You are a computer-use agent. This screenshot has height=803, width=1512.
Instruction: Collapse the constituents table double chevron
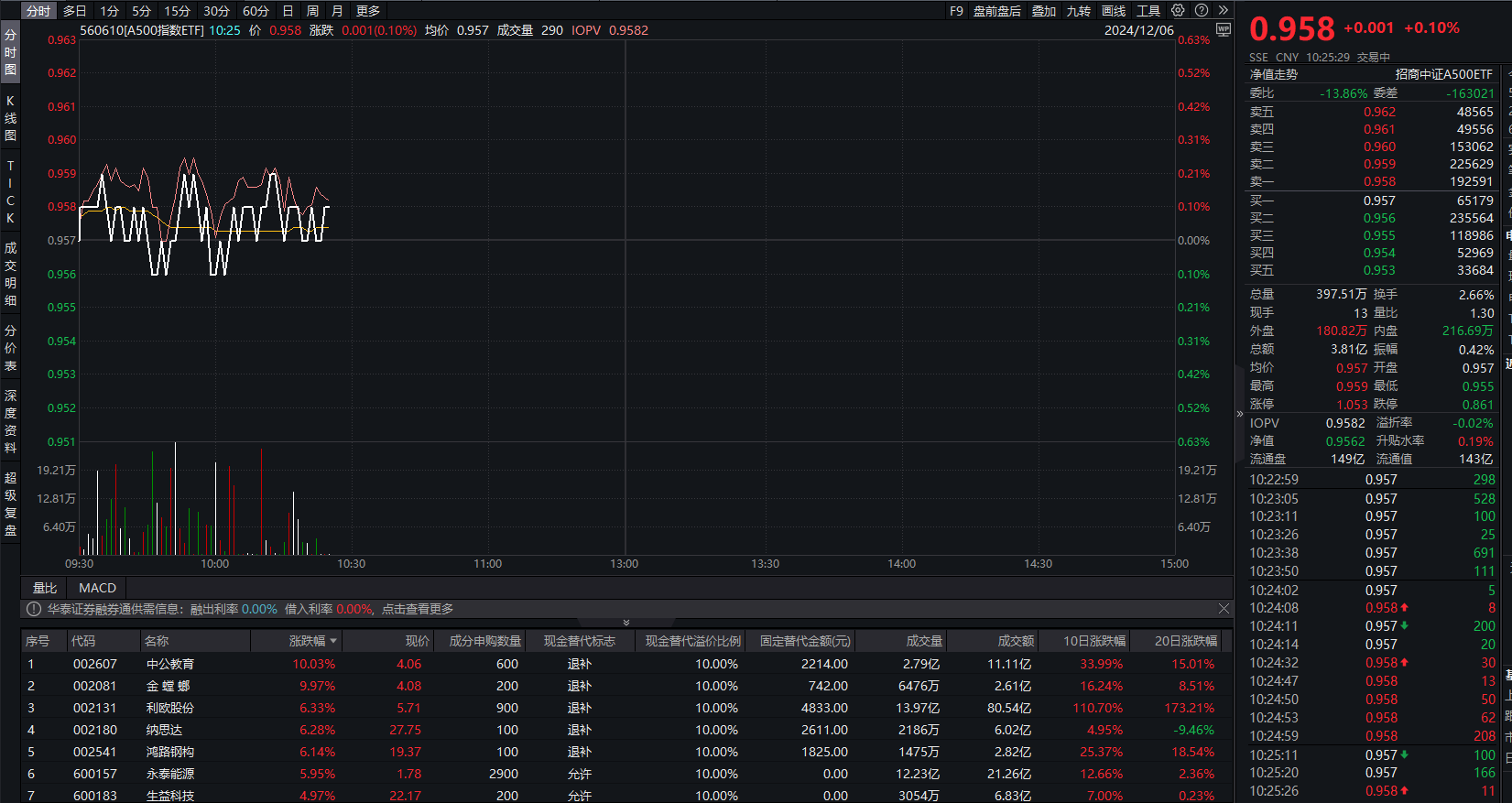coord(626,623)
